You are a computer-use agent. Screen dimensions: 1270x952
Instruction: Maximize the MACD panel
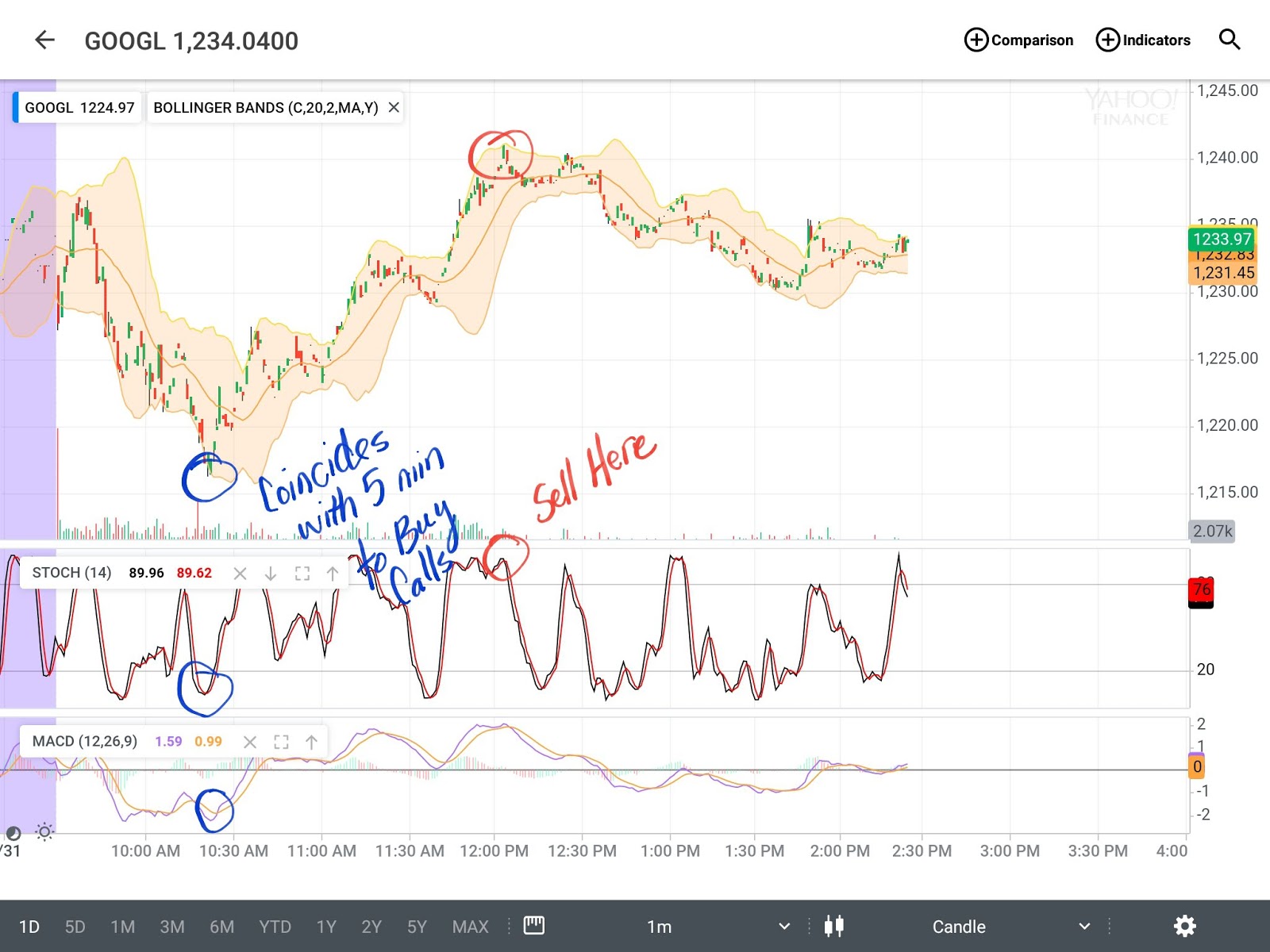pyautogui.click(x=281, y=742)
